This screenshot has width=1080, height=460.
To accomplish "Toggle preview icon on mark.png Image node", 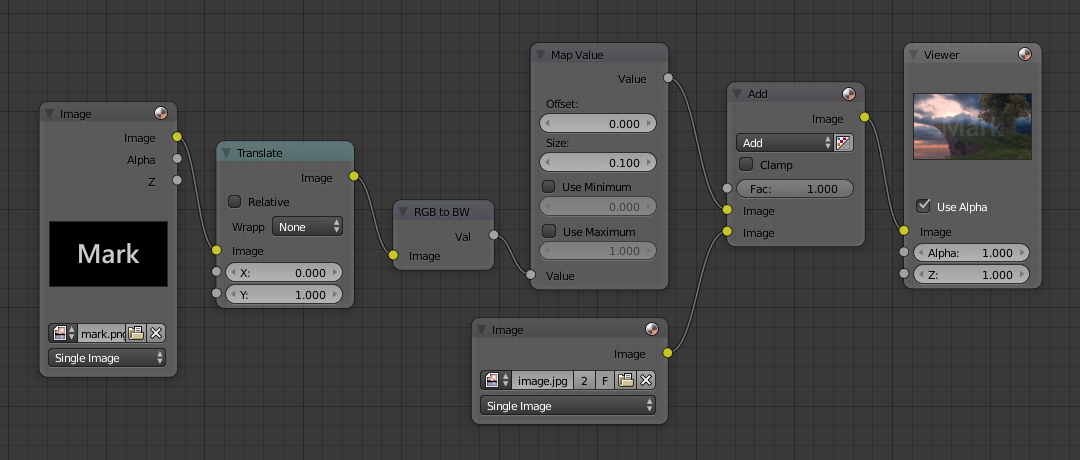I will point(160,114).
